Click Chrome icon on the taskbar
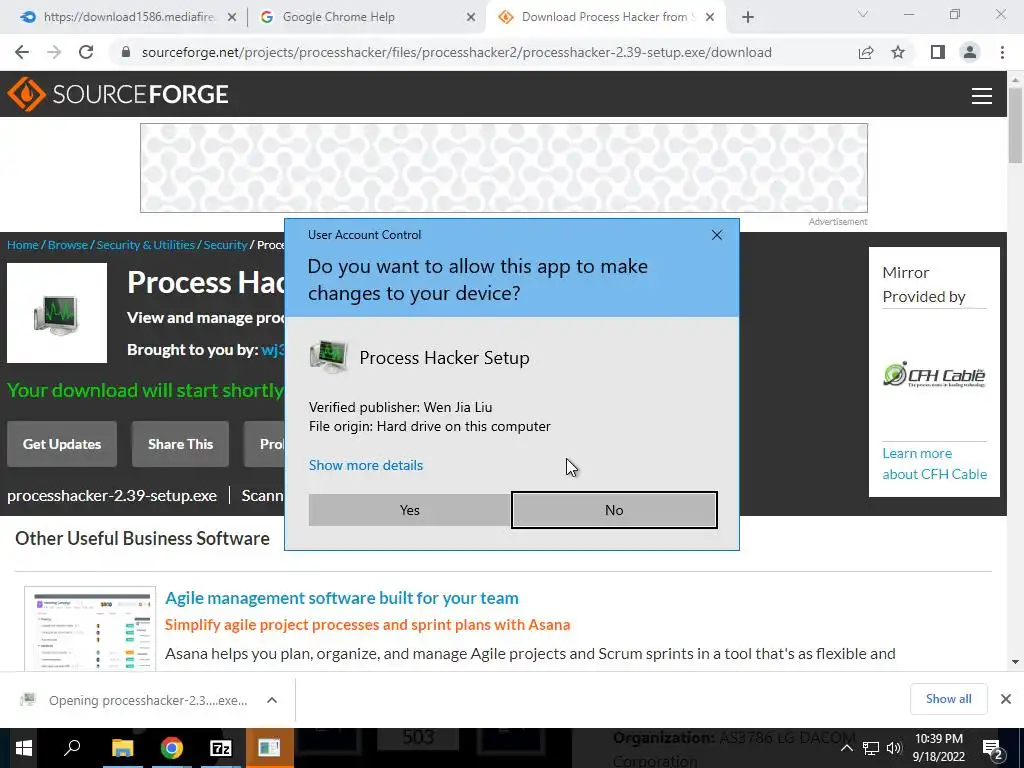The width and height of the screenshot is (1024, 768). tap(172, 748)
